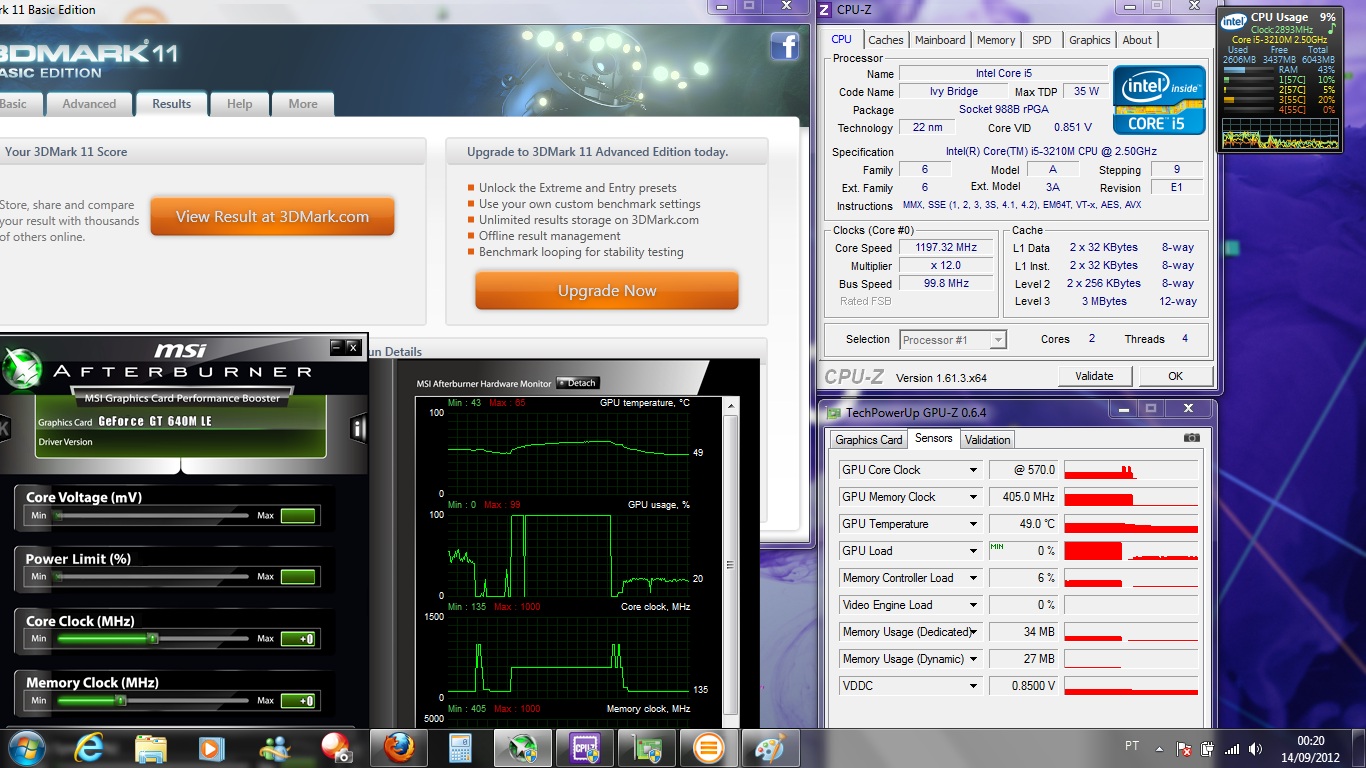Open the More tab in 3DMark 11

[303, 104]
